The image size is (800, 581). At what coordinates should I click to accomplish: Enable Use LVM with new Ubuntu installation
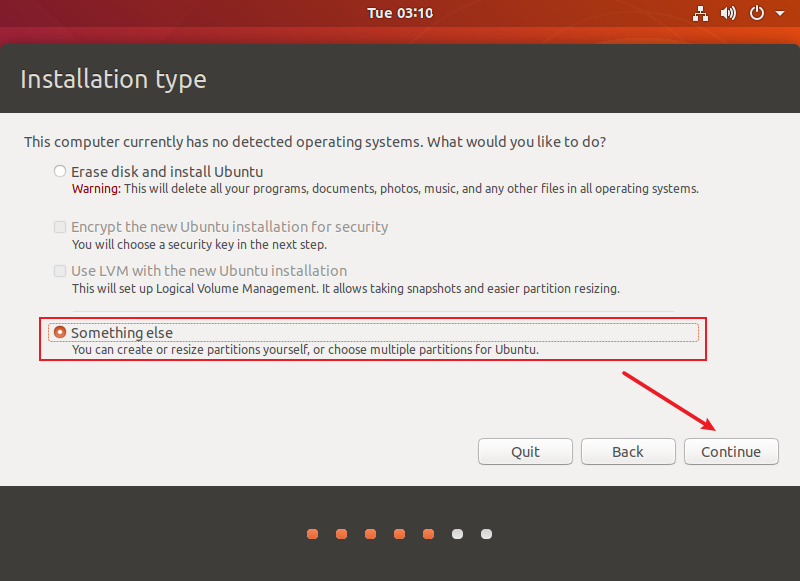pyautogui.click(x=60, y=271)
